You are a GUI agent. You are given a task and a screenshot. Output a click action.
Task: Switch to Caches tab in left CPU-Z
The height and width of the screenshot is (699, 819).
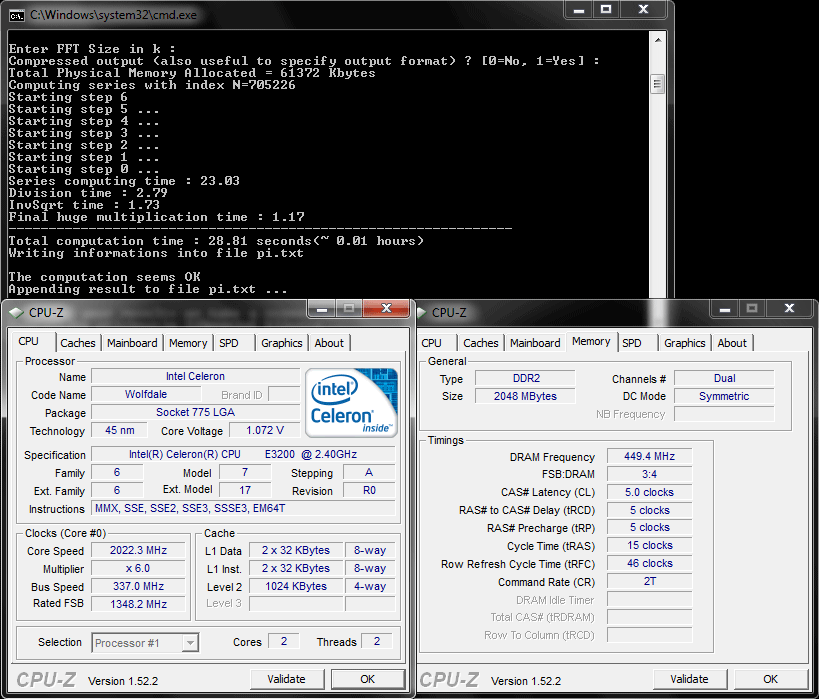pos(78,343)
